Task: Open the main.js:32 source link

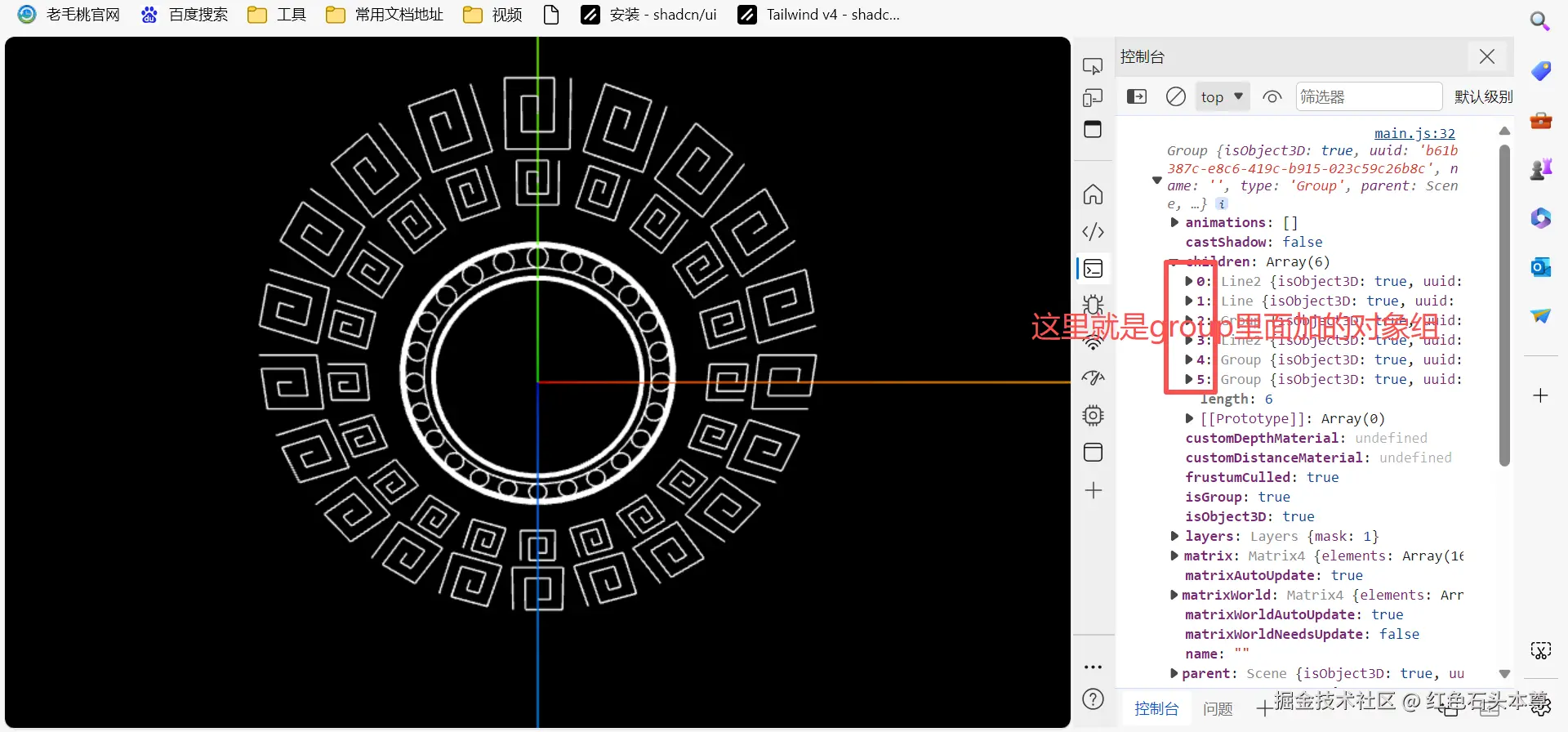Action: (x=1414, y=133)
